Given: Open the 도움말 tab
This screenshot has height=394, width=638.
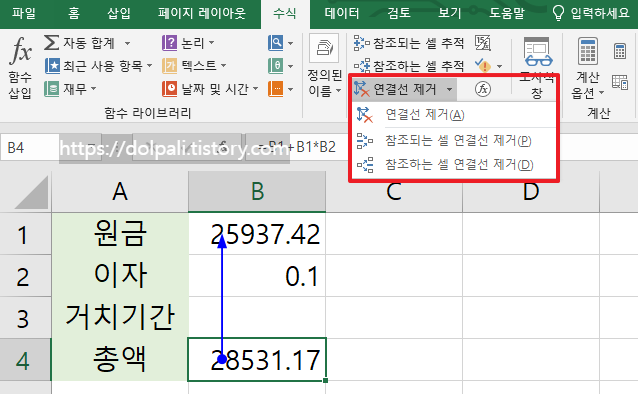Looking at the screenshot, I should (507, 13).
